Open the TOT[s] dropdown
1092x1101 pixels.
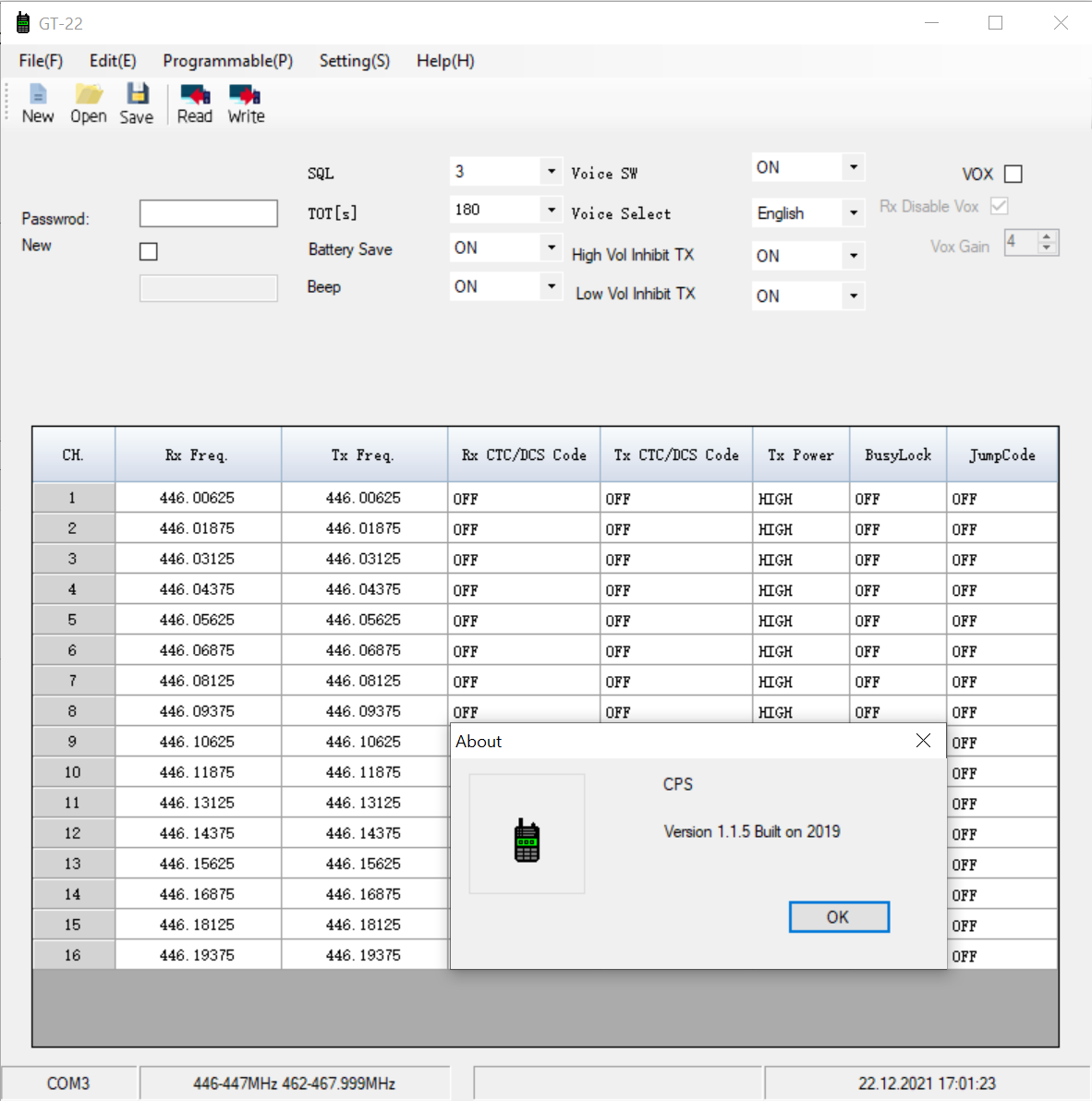click(x=552, y=210)
